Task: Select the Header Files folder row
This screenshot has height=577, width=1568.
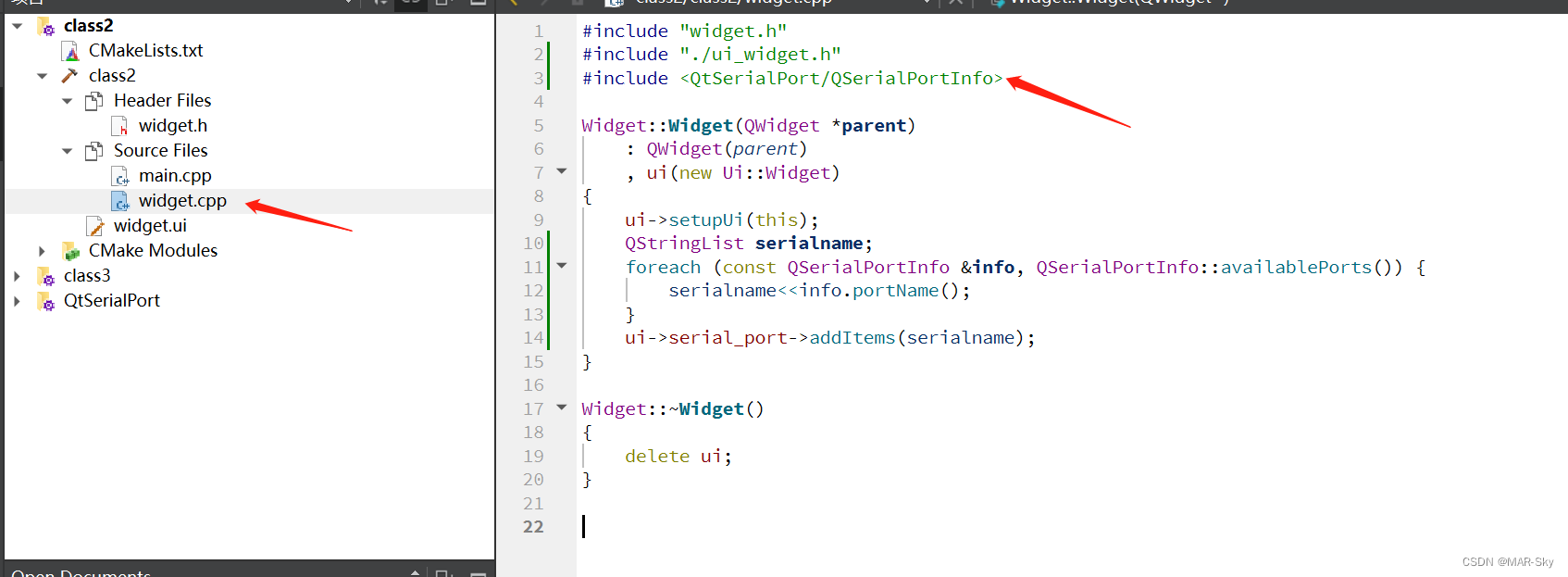Action: pyautogui.click(x=162, y=101)
